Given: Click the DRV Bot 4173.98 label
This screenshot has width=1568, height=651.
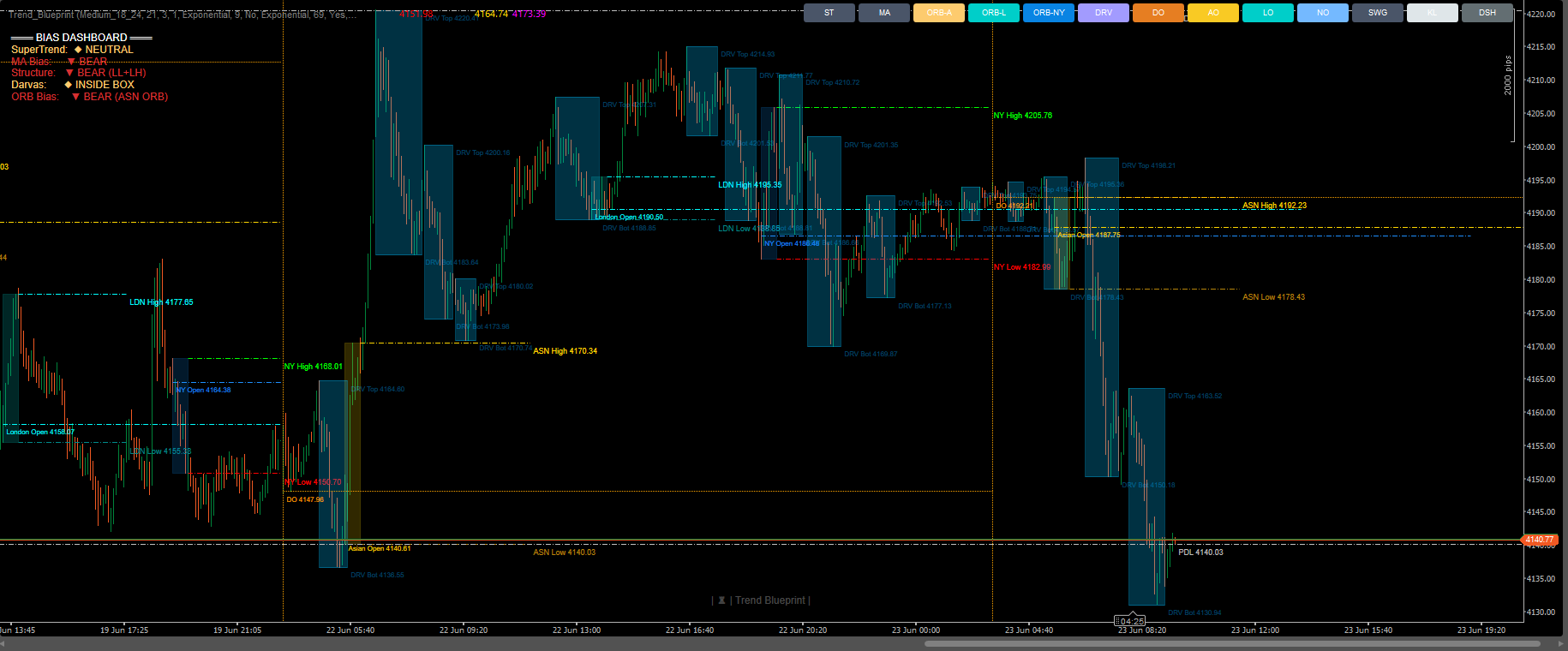Looking at the screenshot, I should click(x=483, y=327).
